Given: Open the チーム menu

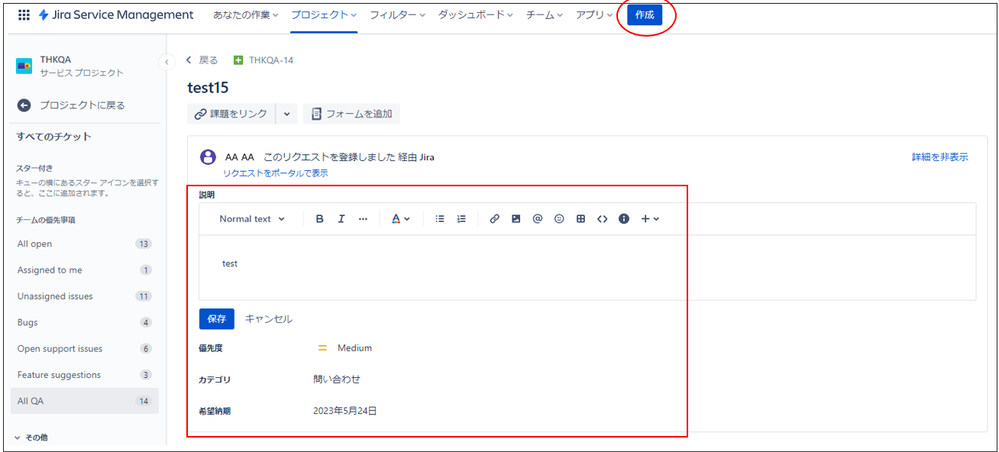Looking at the screenshot, I should 544,15.
